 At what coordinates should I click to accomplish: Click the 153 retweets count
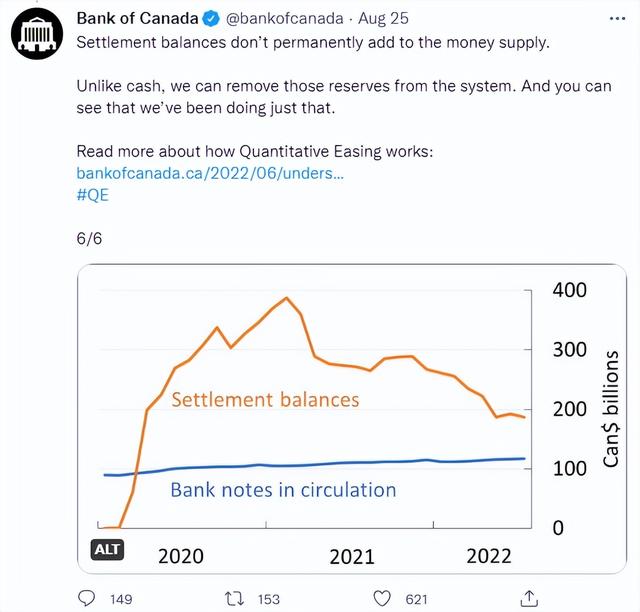tap(269, 599)
